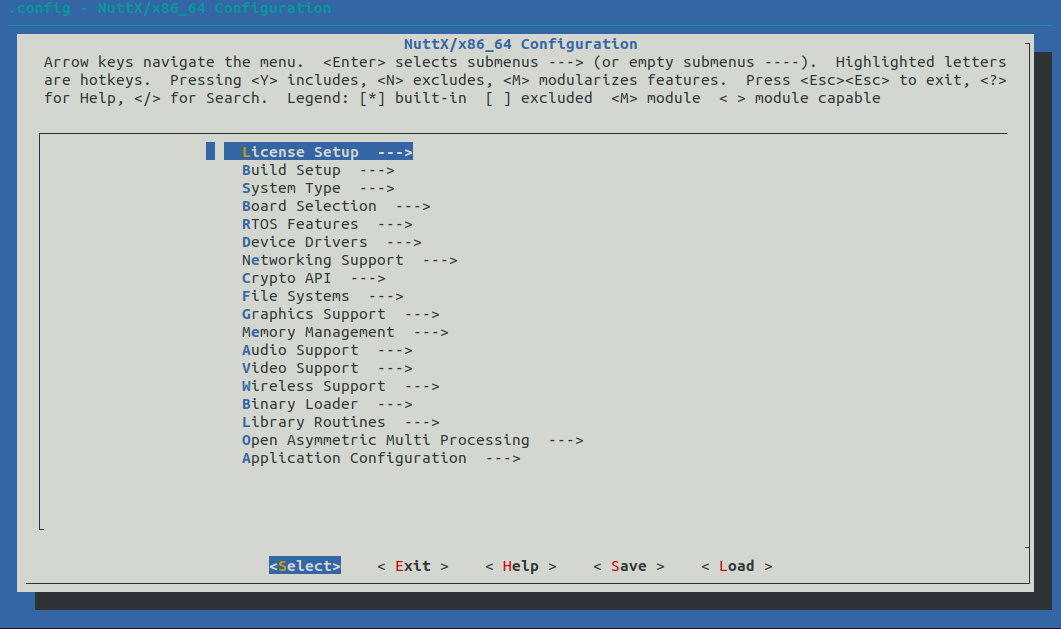This screenshot has width=1061, height=629.
Task: Open Library Routines submenu
Action: [341, 422]
